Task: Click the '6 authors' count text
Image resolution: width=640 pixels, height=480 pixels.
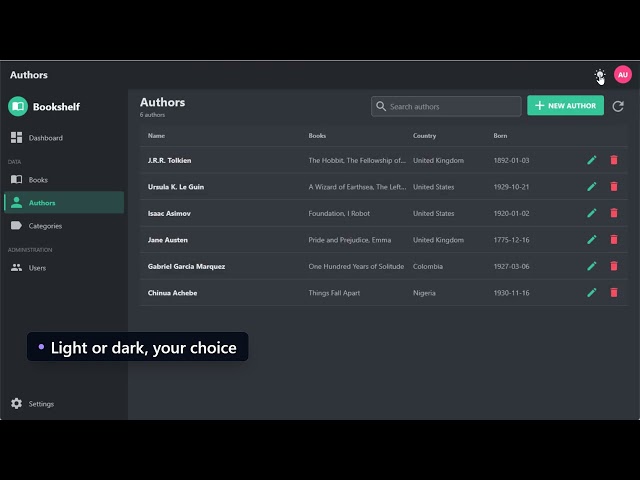Action: click(152, 115)
